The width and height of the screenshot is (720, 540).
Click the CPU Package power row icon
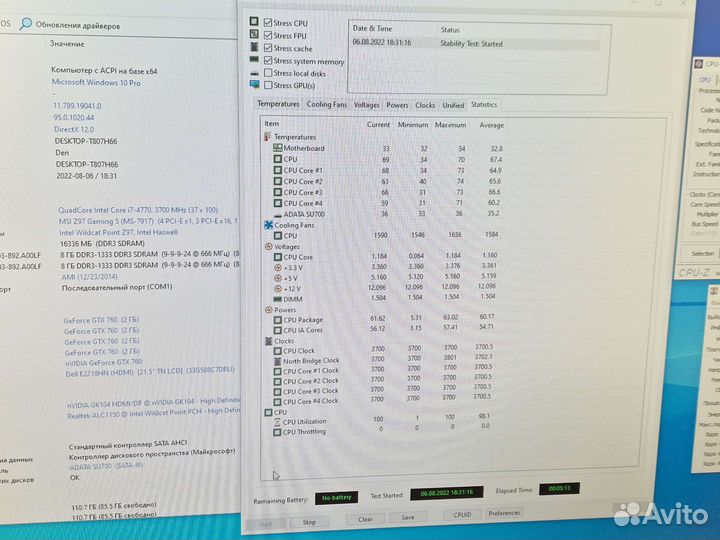[277, 320]
